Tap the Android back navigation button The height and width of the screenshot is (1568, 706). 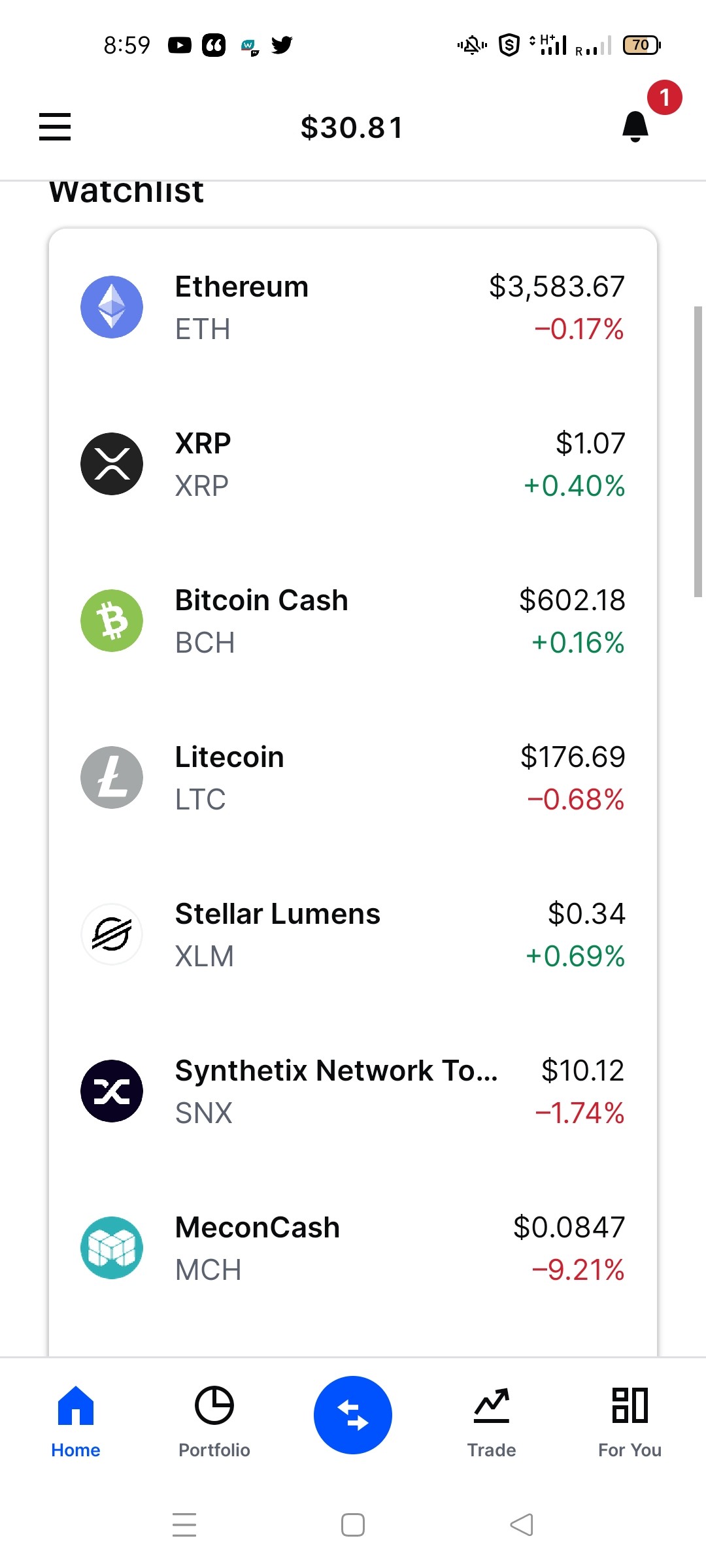pos(522,1525)
